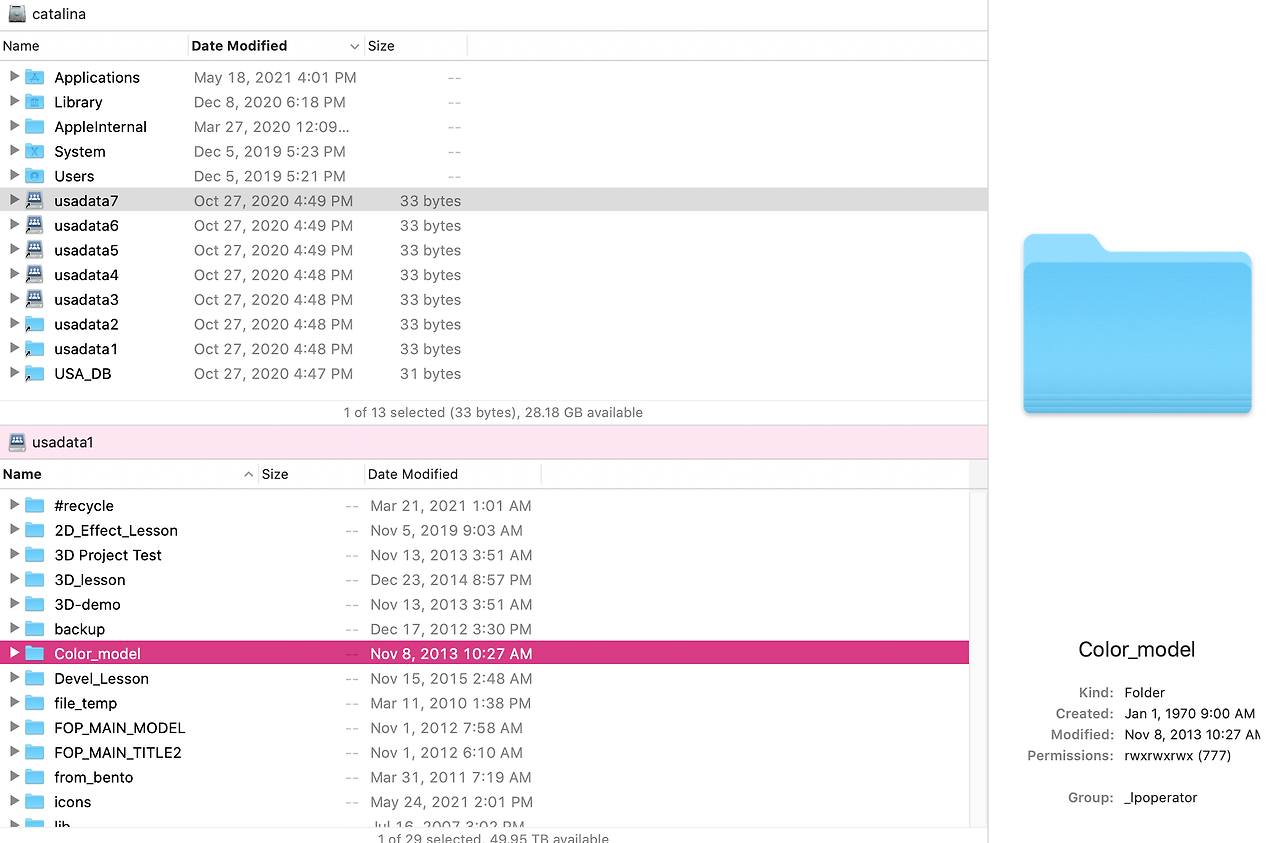Image resolution: width=1280 pixels, height=843 pixels.
Task: Click the usadata6 network volume icon
Action: pos(35,225)
